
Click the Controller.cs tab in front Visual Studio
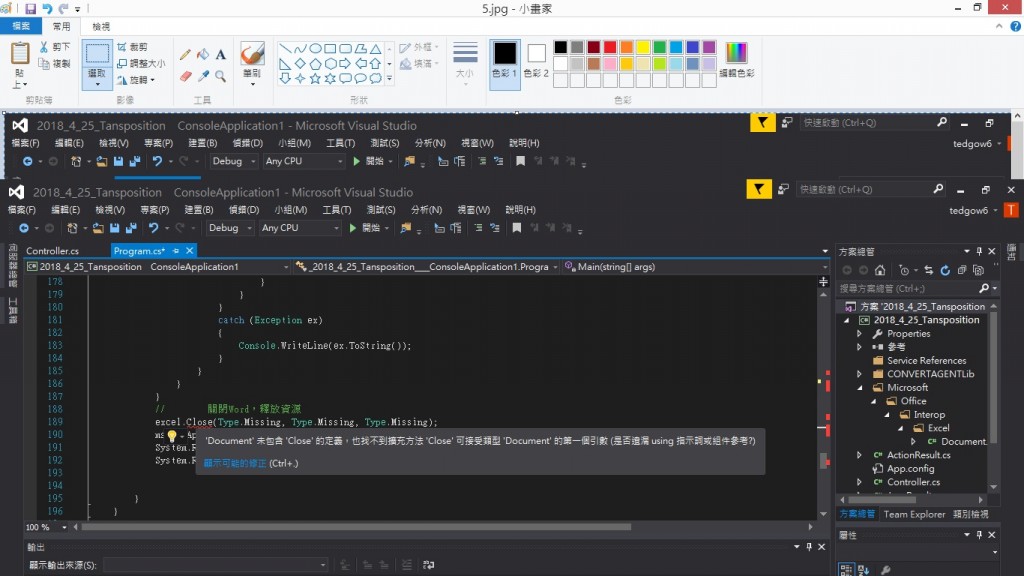pos(52,251)
